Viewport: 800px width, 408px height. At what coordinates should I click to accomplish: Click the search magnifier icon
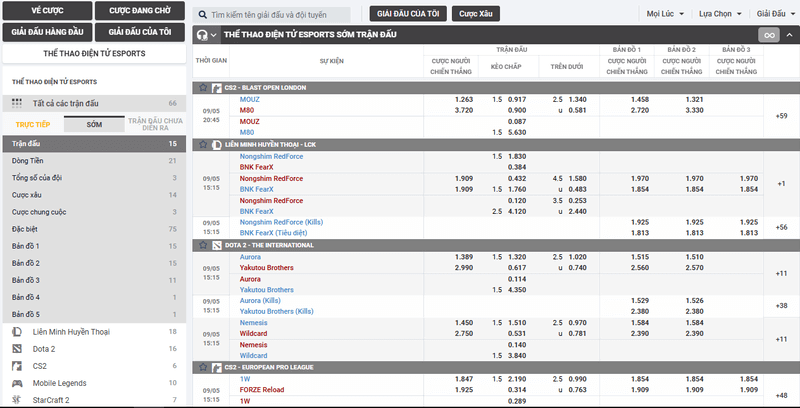(x=203, y=16)
